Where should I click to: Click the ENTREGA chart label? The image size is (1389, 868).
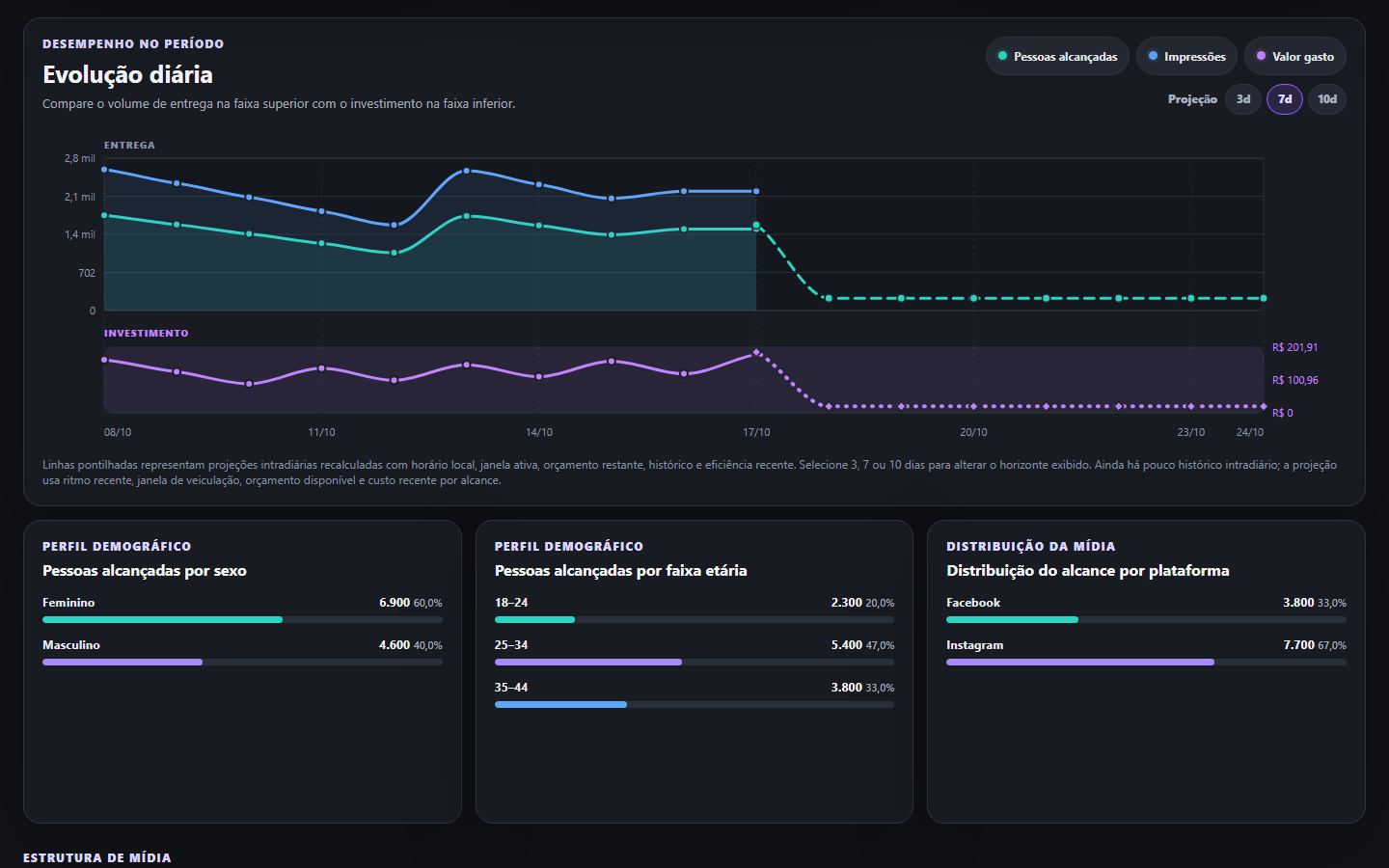pyautogui.click(x=129, y=146)
